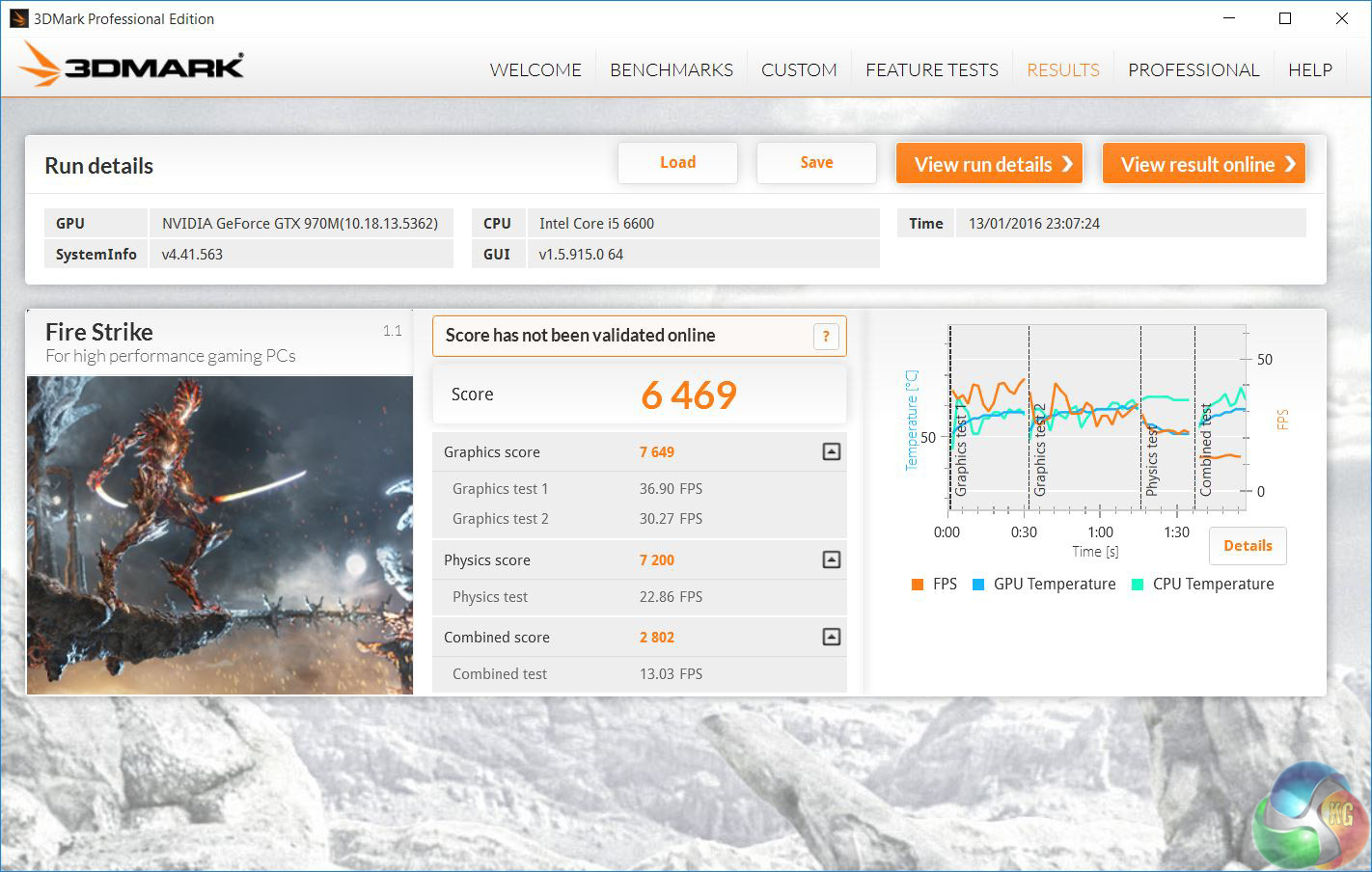Open View result online
This screenshot has height=872, width=1372.
click(1203, 164)
